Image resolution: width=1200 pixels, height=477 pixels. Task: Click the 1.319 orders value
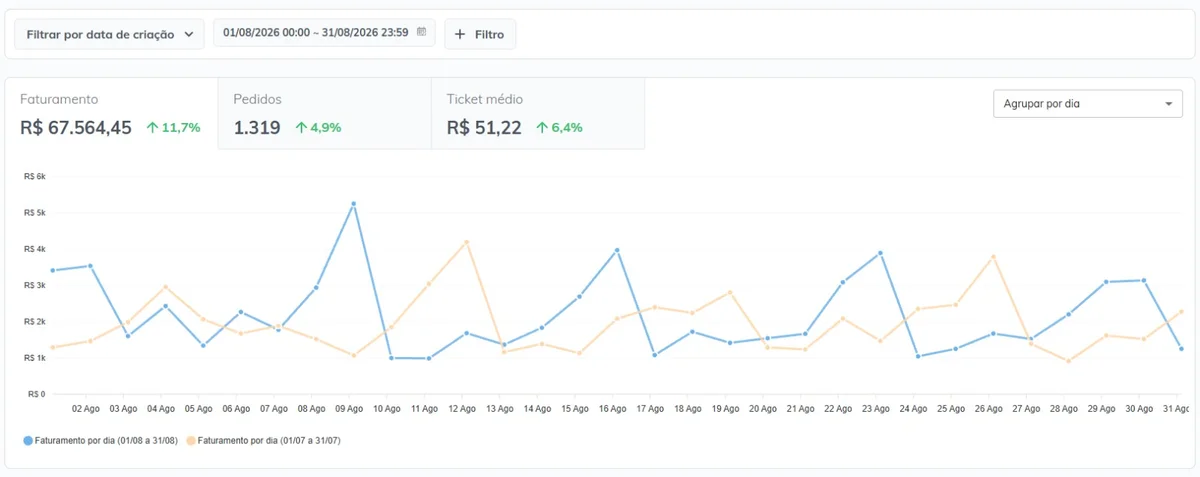point(257,127)
